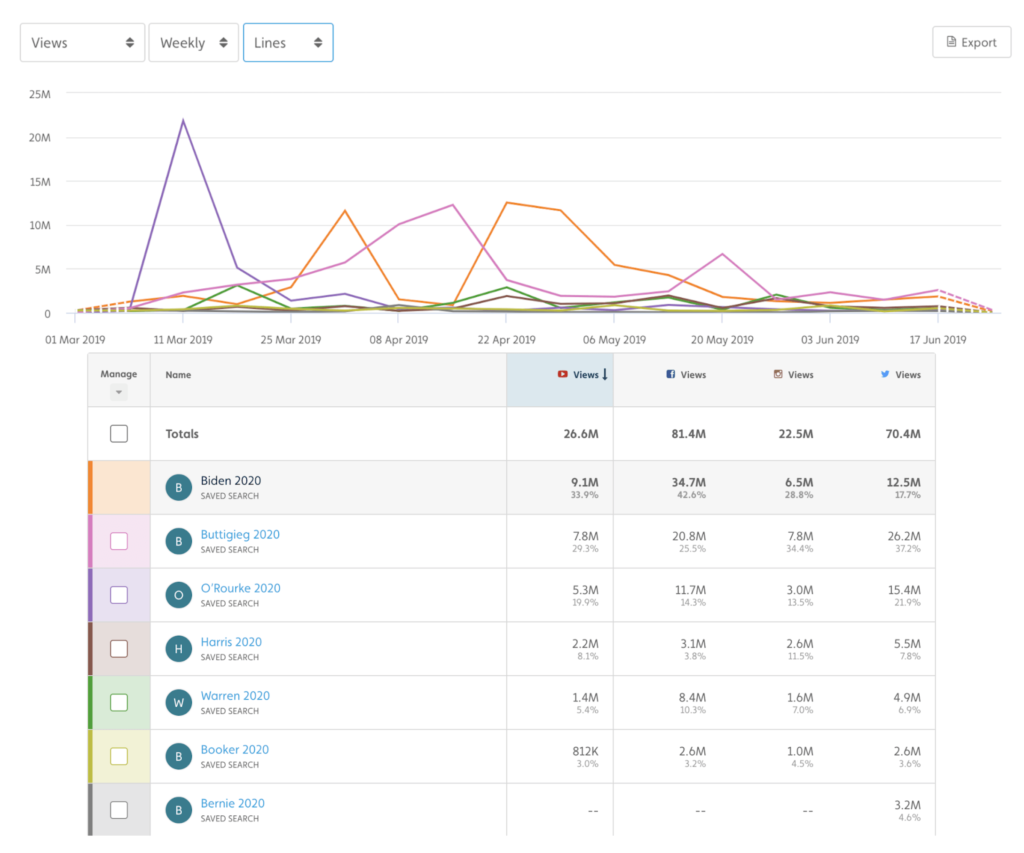Expand the Lines chart type dropdown
Screen dimensions: 1024x853
point(288,43)
